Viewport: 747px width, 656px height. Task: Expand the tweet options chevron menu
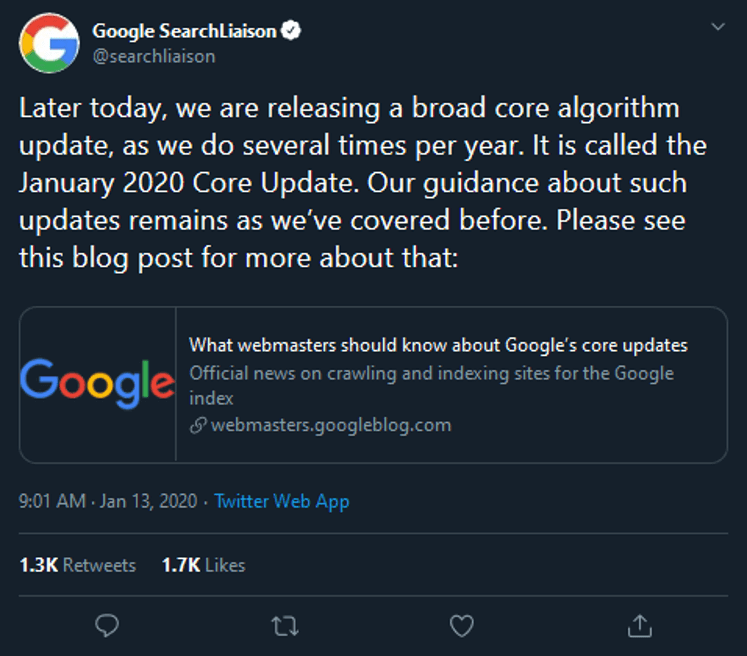point(717,27)
